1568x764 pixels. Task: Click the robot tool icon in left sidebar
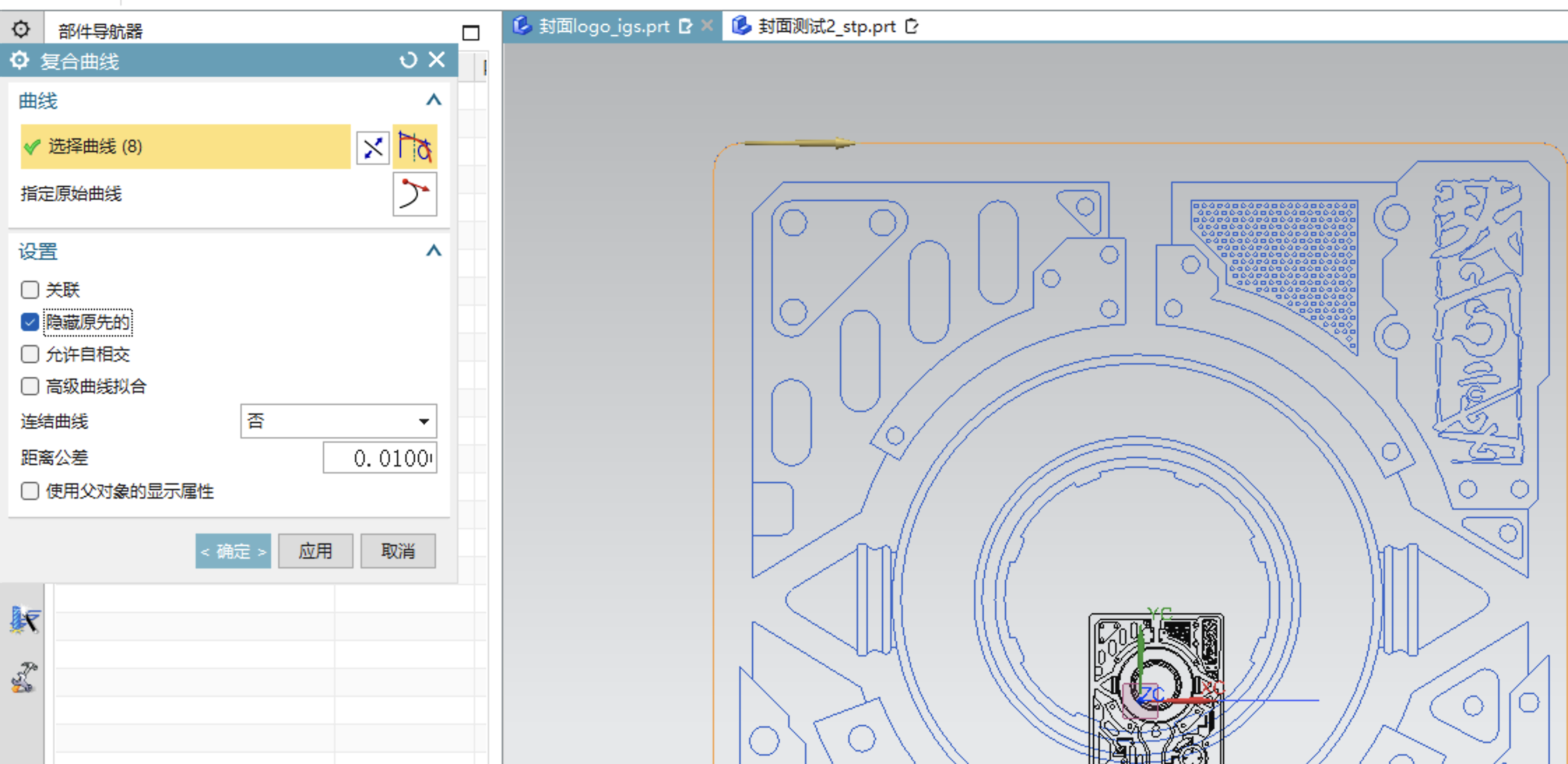24,677
